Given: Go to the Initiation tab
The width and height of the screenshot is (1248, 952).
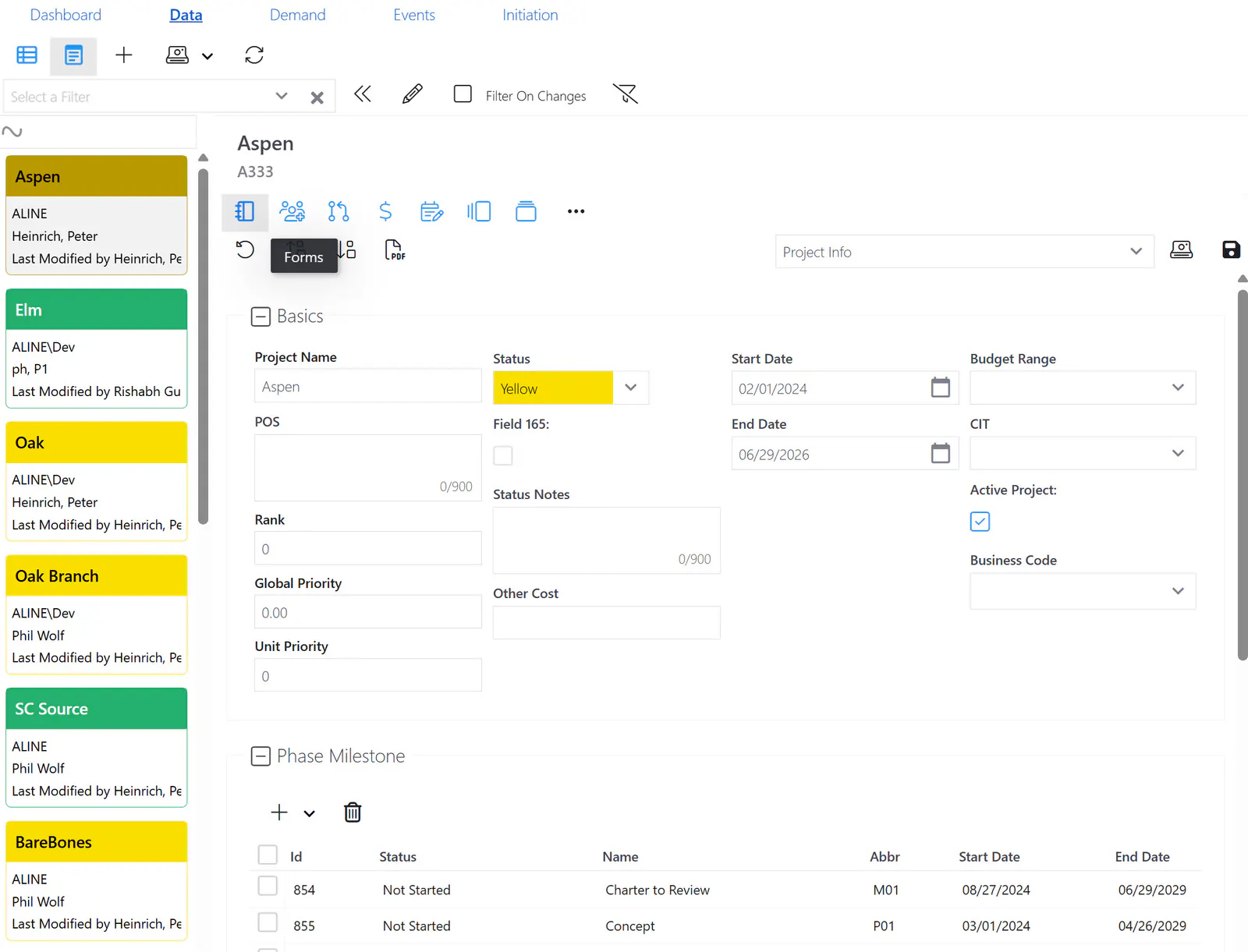Looking at the screenshot, I should coord(530,15).
